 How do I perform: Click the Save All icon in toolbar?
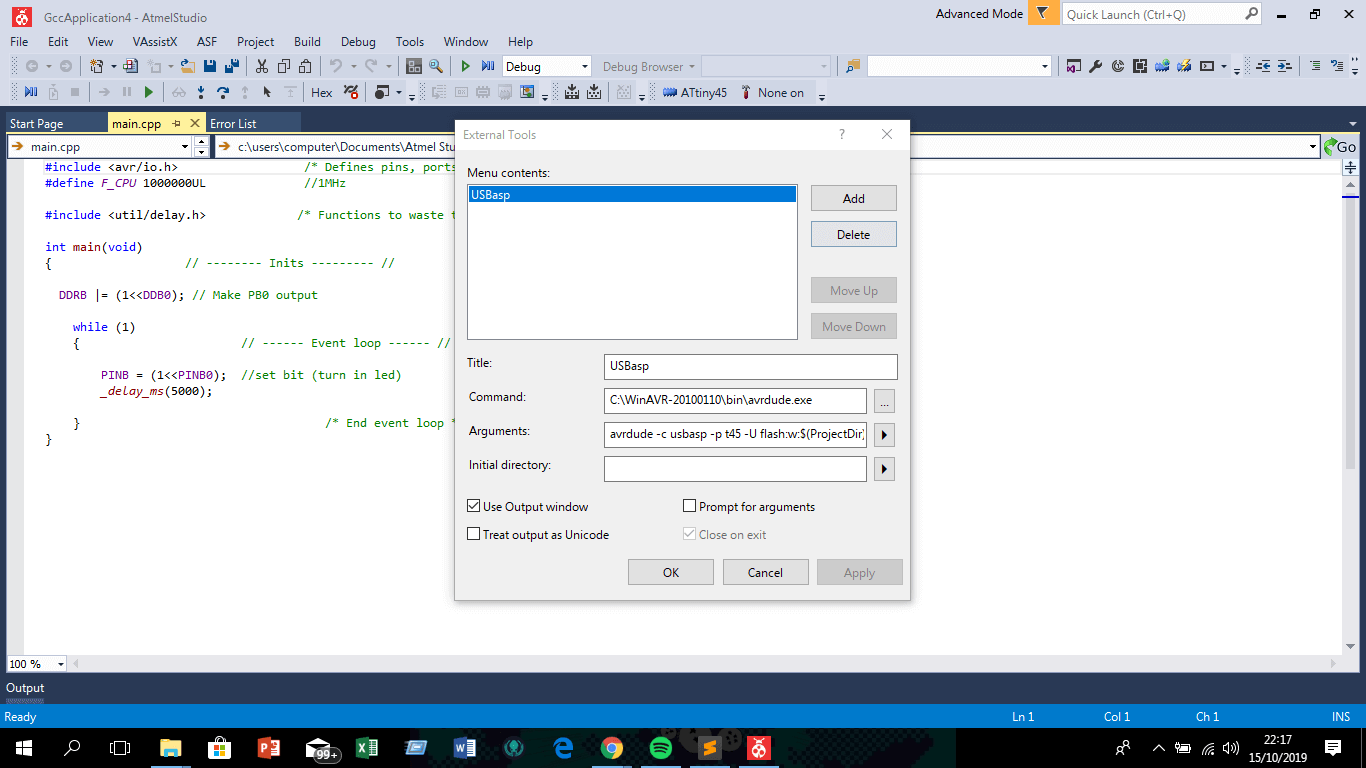(232, 67)
